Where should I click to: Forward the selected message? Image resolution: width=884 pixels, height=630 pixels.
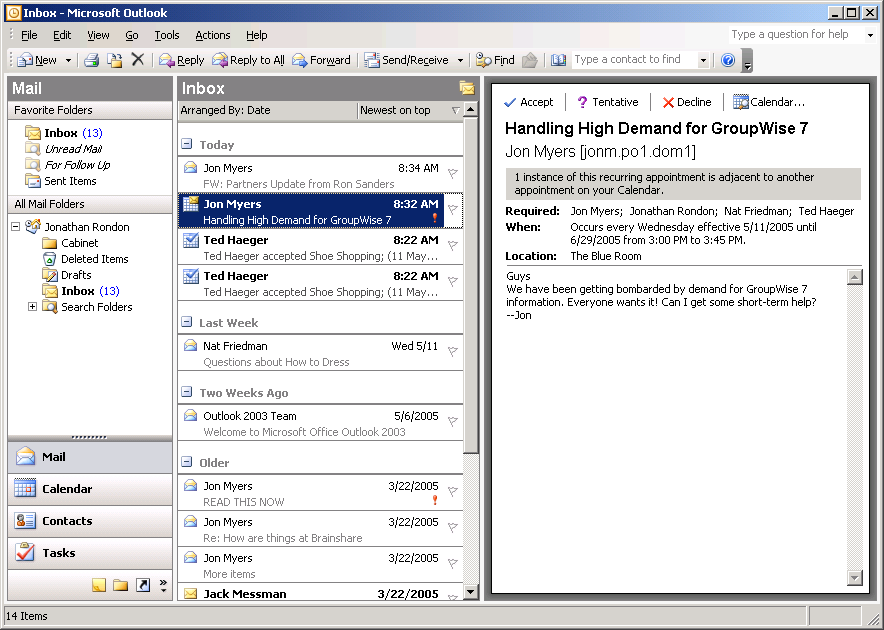321,60
